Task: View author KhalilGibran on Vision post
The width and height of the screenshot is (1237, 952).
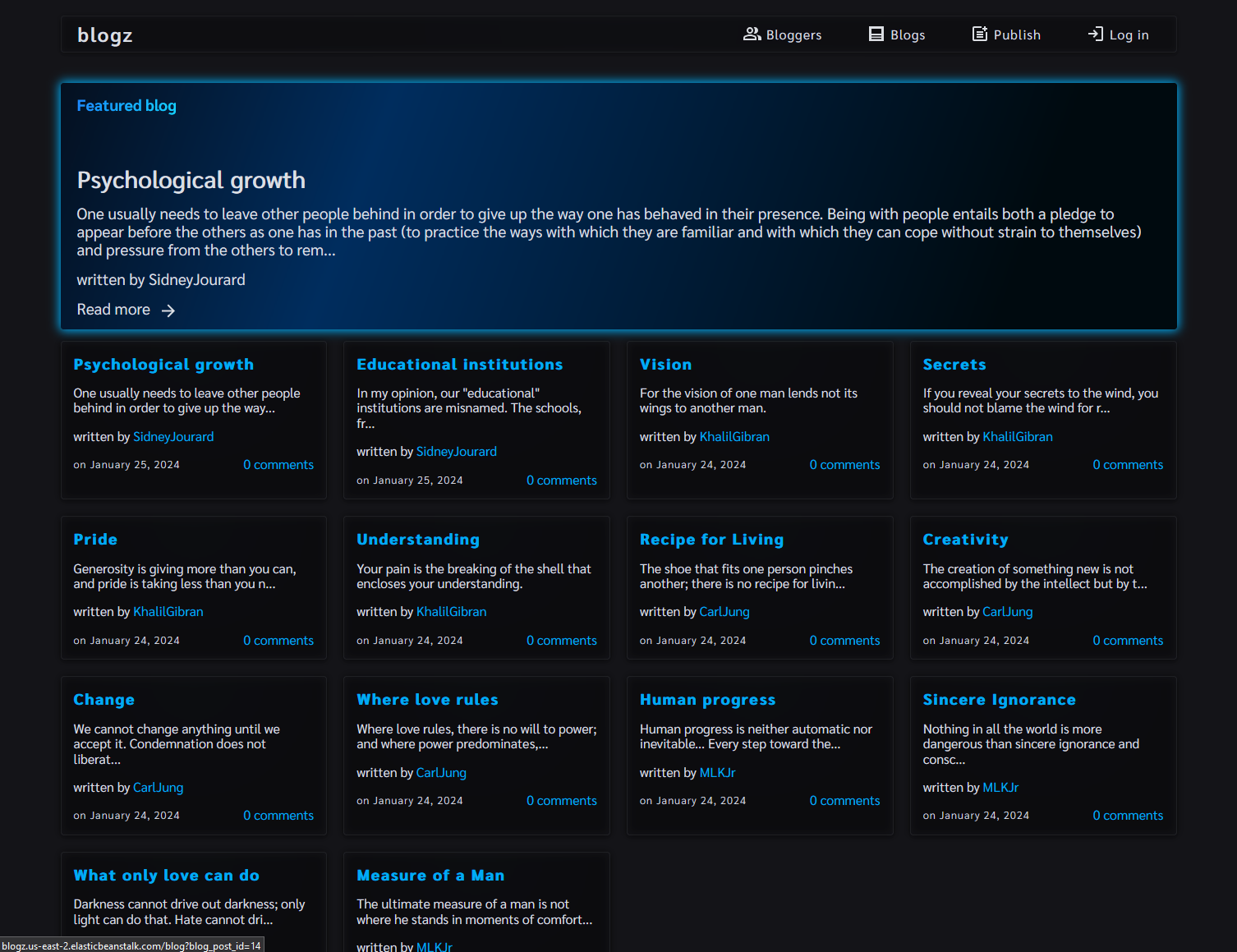Action: (x=733, y=437)
